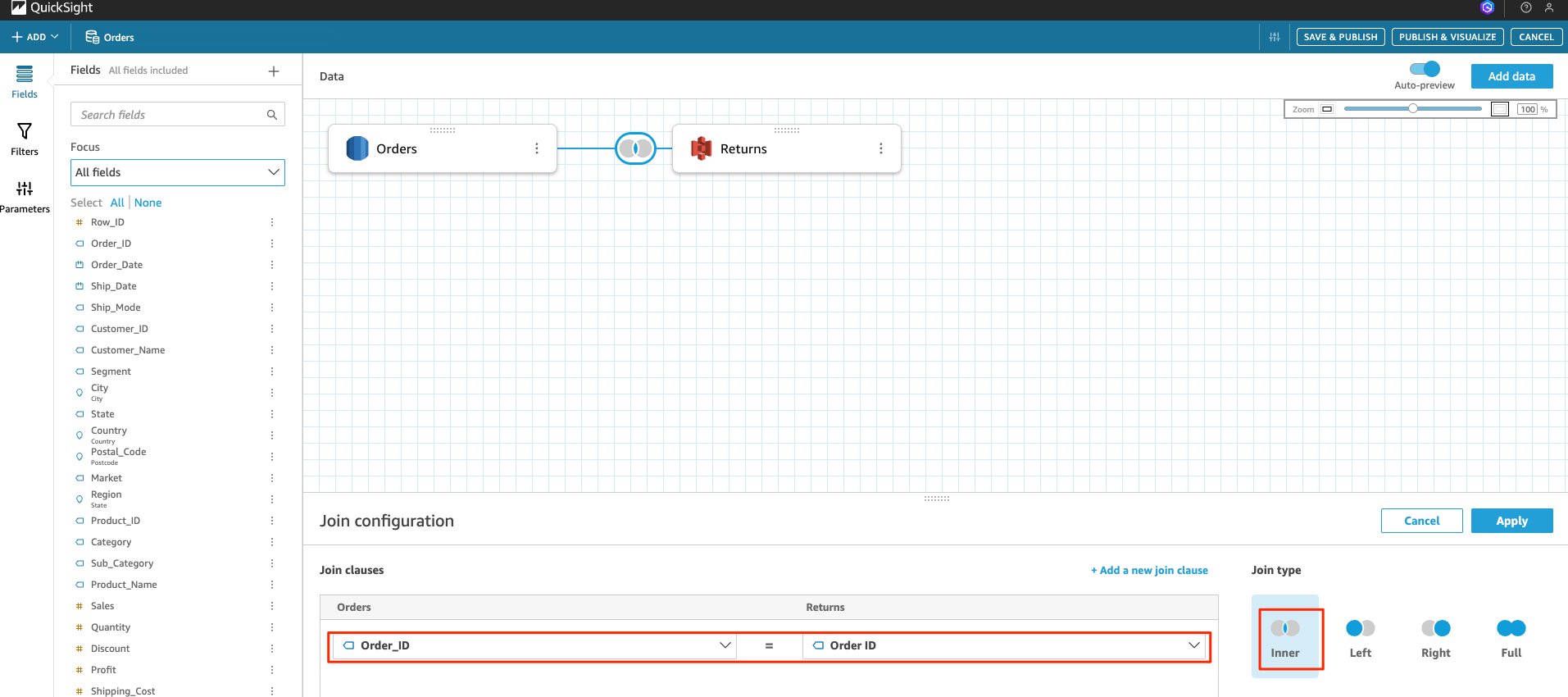This screenshot has width=1568, height=697.
Task: Click the zoom percentage input box
Action: [x=1528, y=109]
